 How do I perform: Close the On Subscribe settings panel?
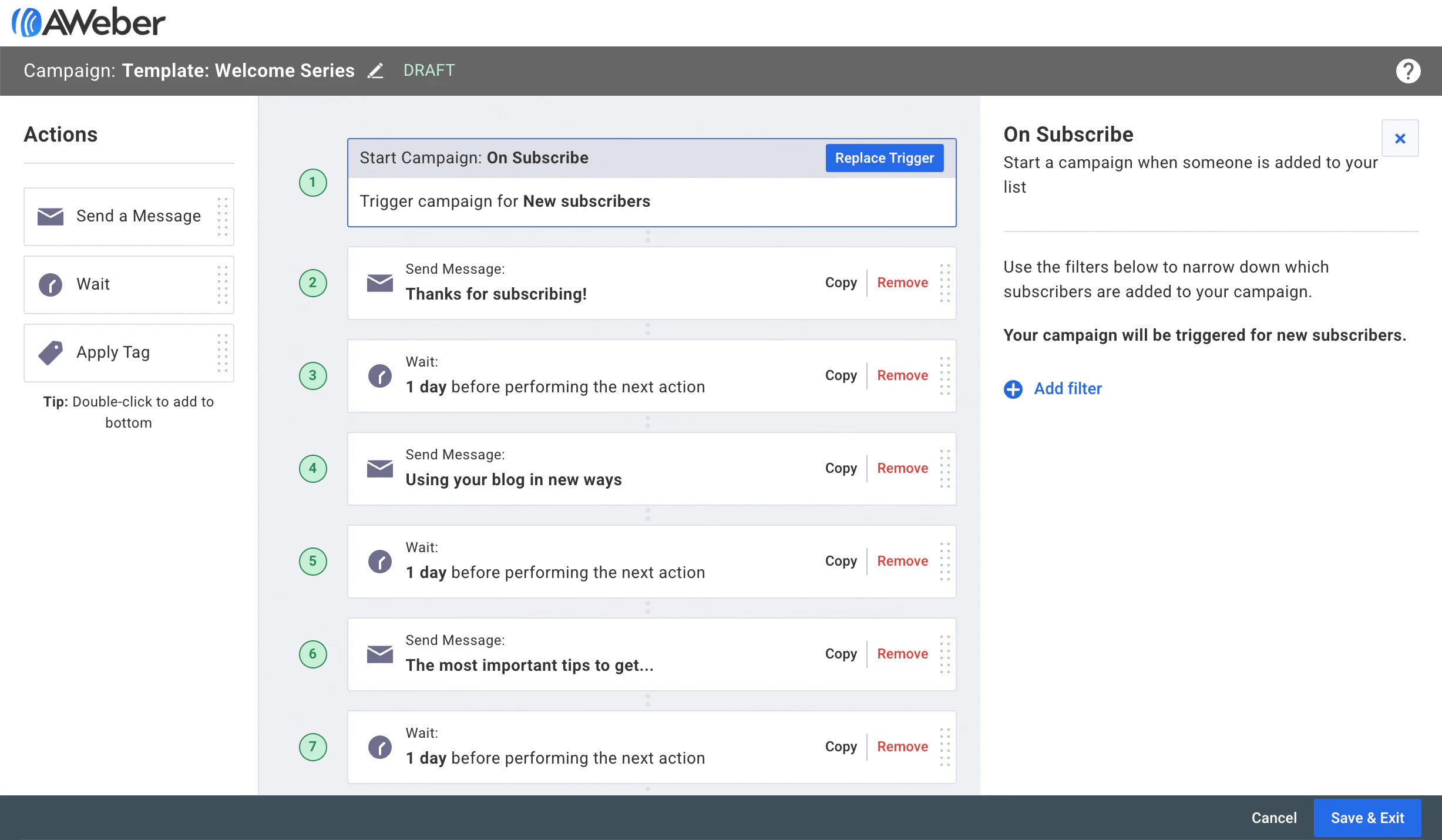point(1400,138)
